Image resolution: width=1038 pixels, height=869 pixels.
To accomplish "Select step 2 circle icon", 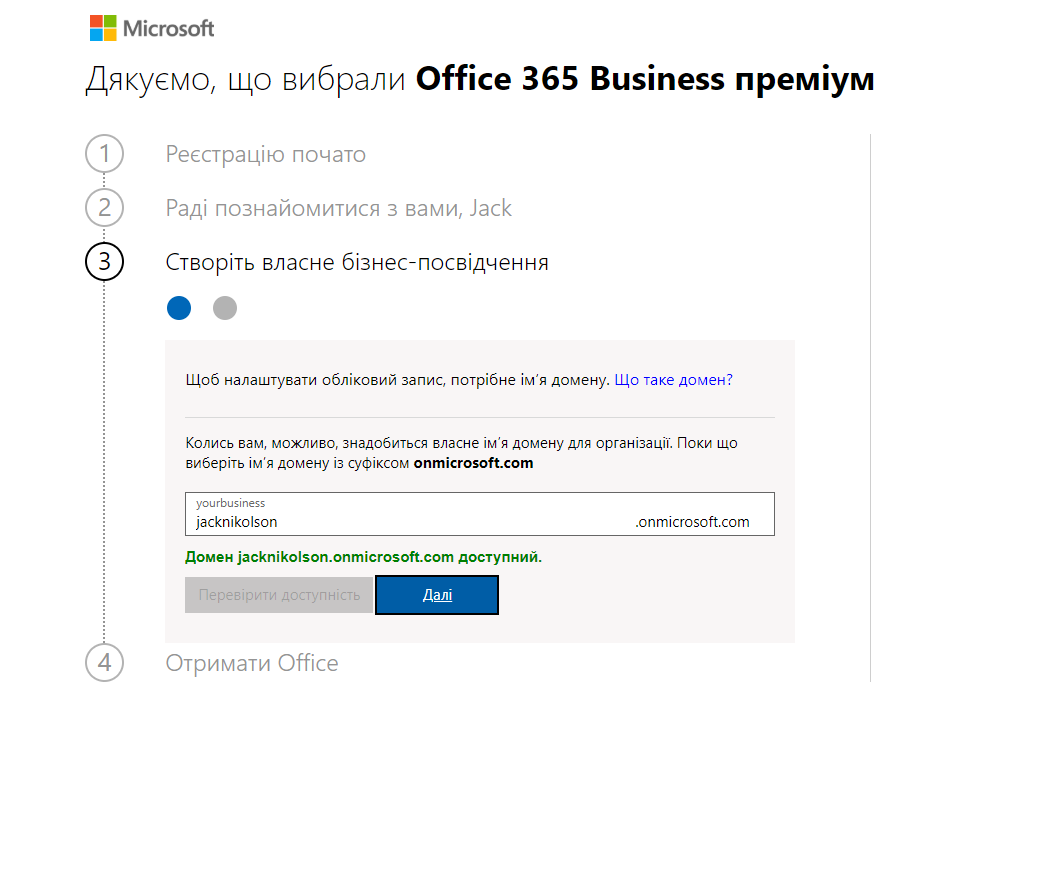I will pos(105,208).
